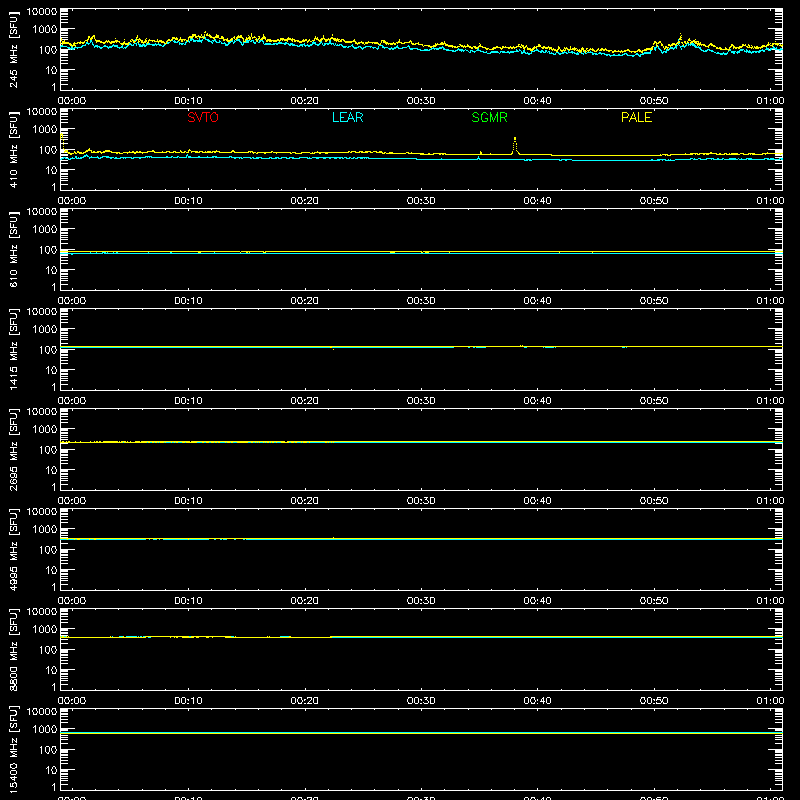The width and height of the screenshot is (800, 800).
Task: Select the 410 MHz [SFU] axis label
Action: click(x=13, y=149)
